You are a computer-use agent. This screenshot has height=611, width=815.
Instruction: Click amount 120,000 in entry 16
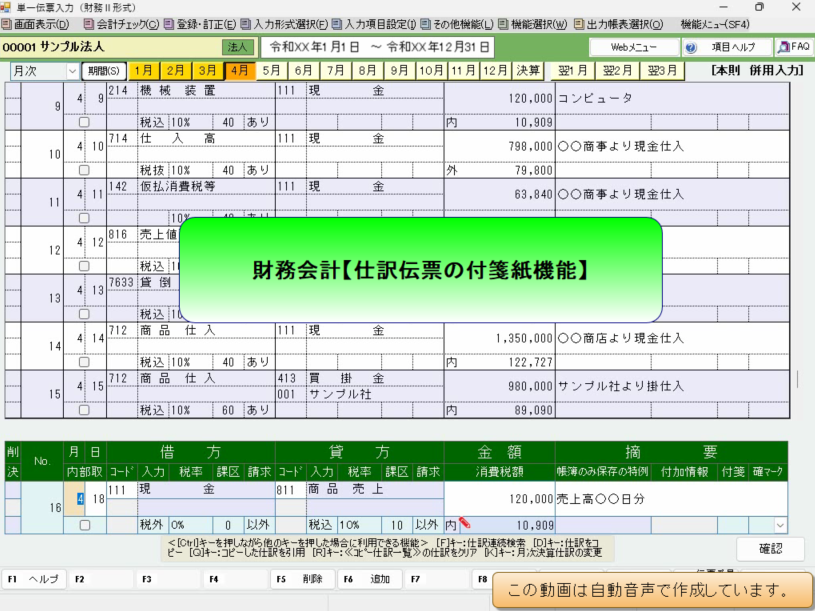[x=499, y=499]
